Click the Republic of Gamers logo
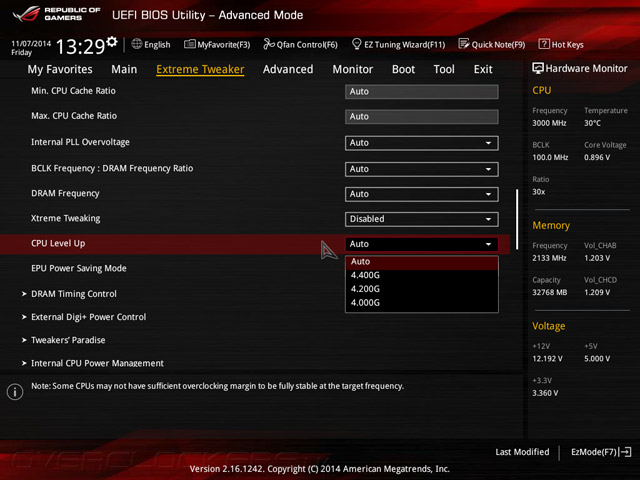The image size is (640, 480). coord(56,14)
